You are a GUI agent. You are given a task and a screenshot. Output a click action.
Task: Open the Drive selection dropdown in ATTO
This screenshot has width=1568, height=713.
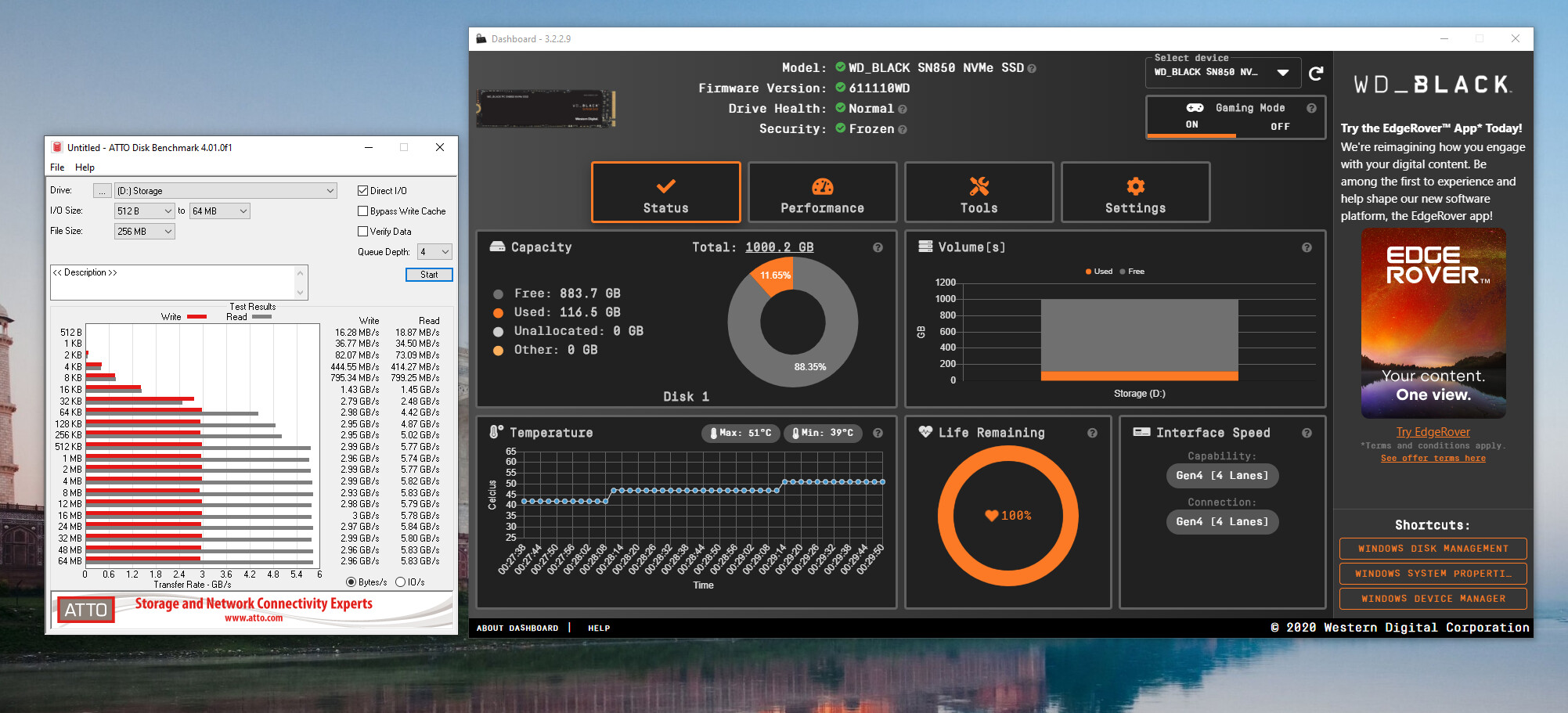tap(226, 190)
